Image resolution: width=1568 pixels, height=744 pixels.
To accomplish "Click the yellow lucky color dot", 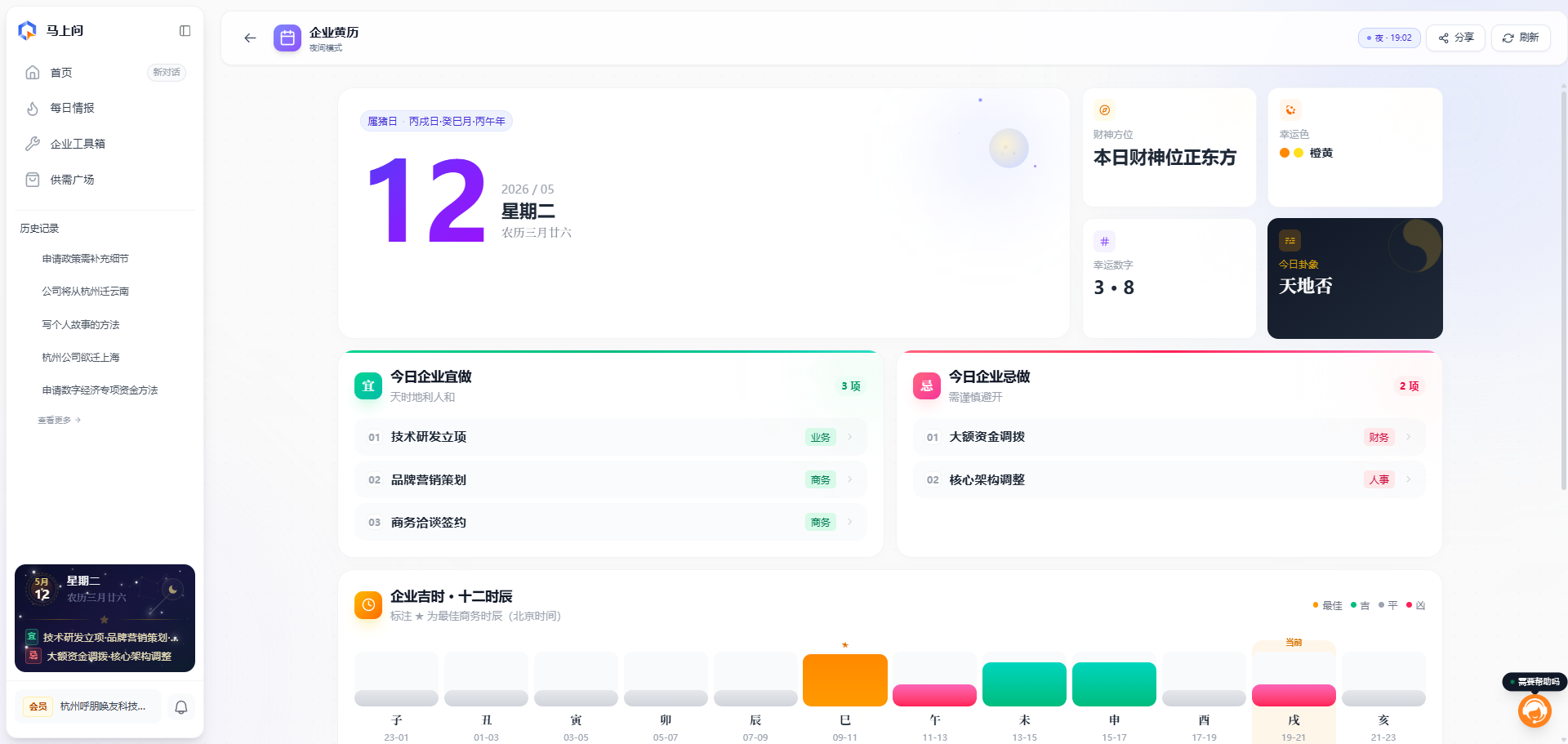I will coord(1298,153).
